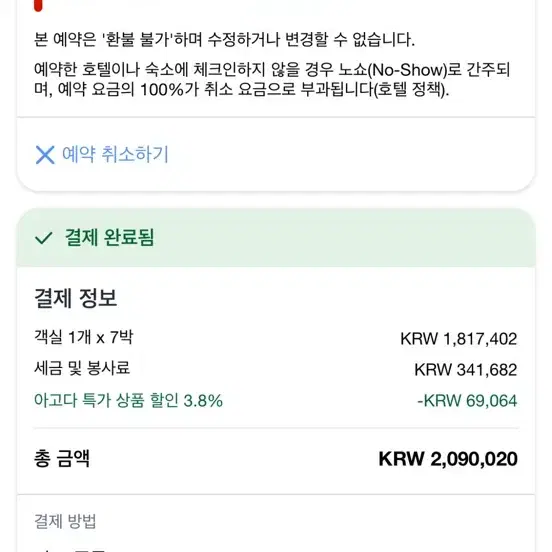Select the 세금 및 봉사료 label
The height and width of the screenshot is (552, 552).
click(82, 369)
